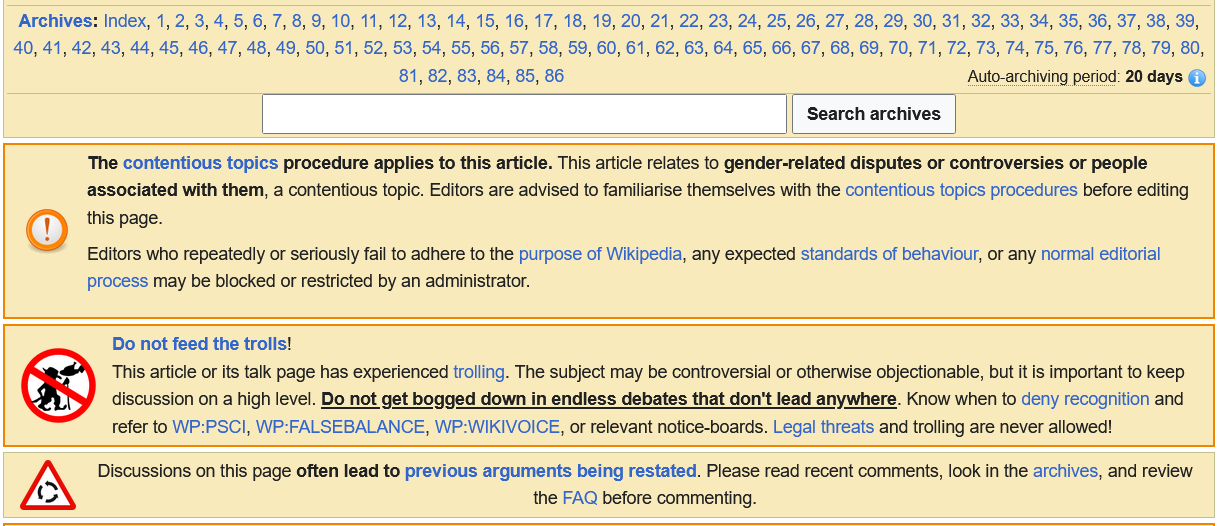Viewport: 1221px width, 526px height.
Task: Open archive page 25
Action: [x=776, y=21]
